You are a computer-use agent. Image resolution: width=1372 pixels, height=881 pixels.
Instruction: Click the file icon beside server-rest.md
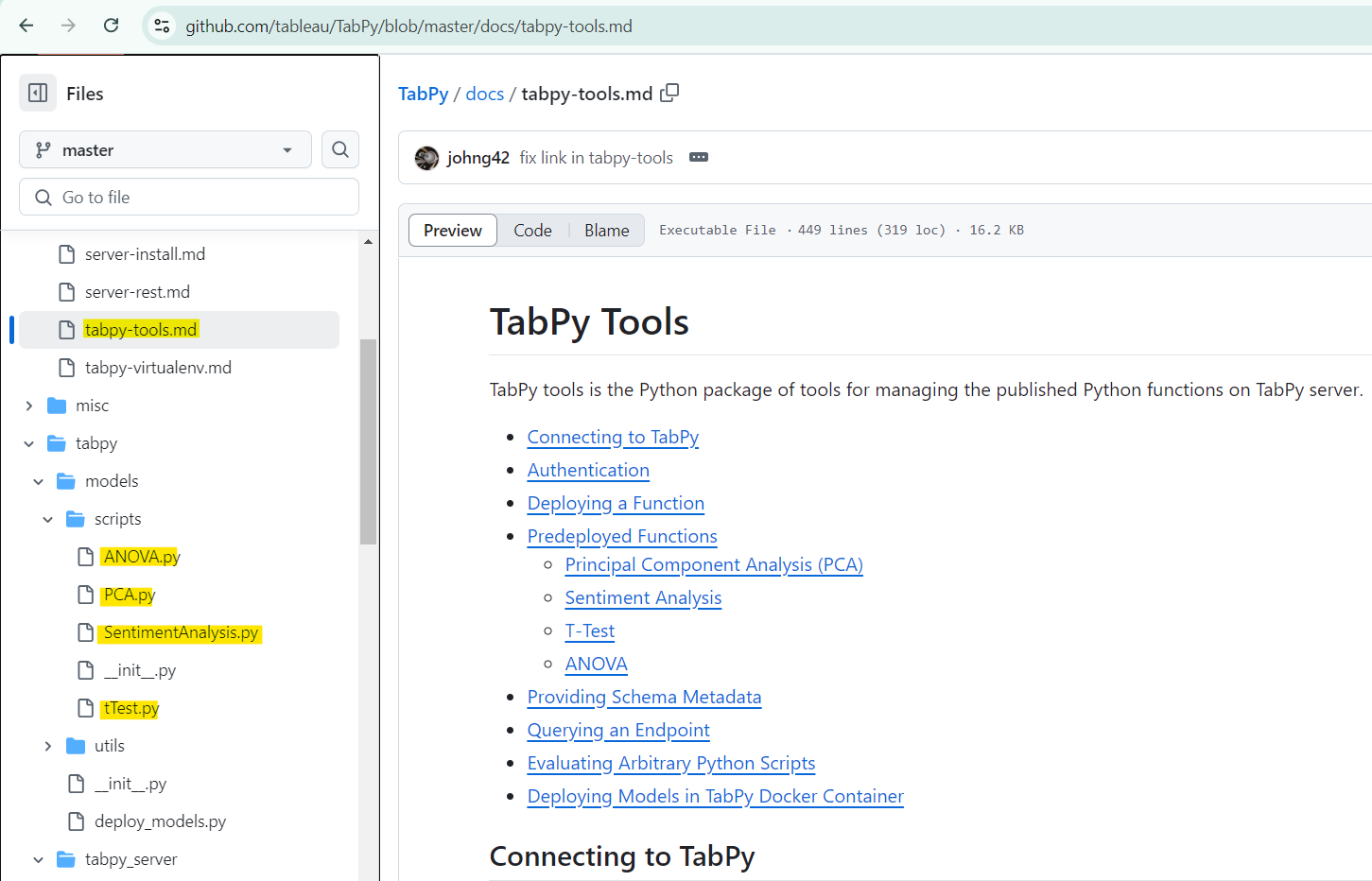tap(66, 292)
